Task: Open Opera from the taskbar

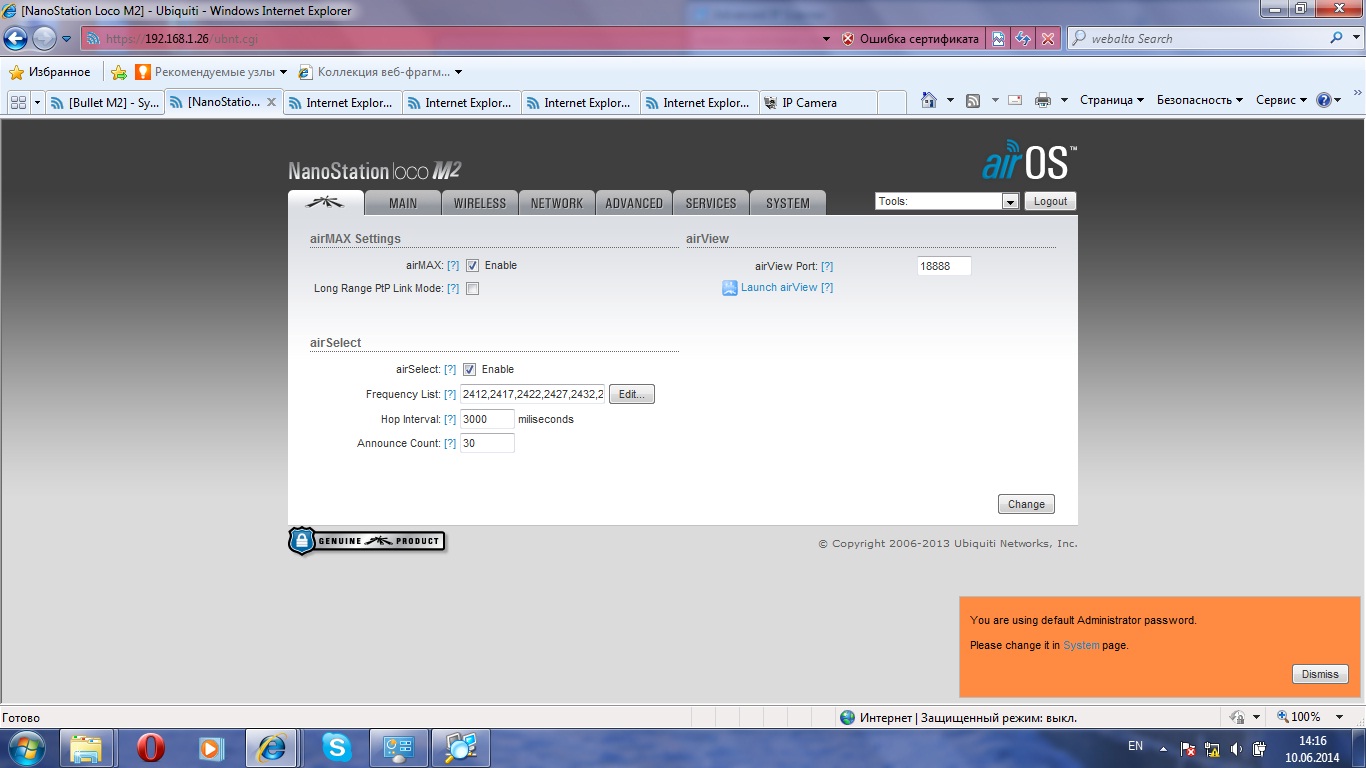Action: 151,748
